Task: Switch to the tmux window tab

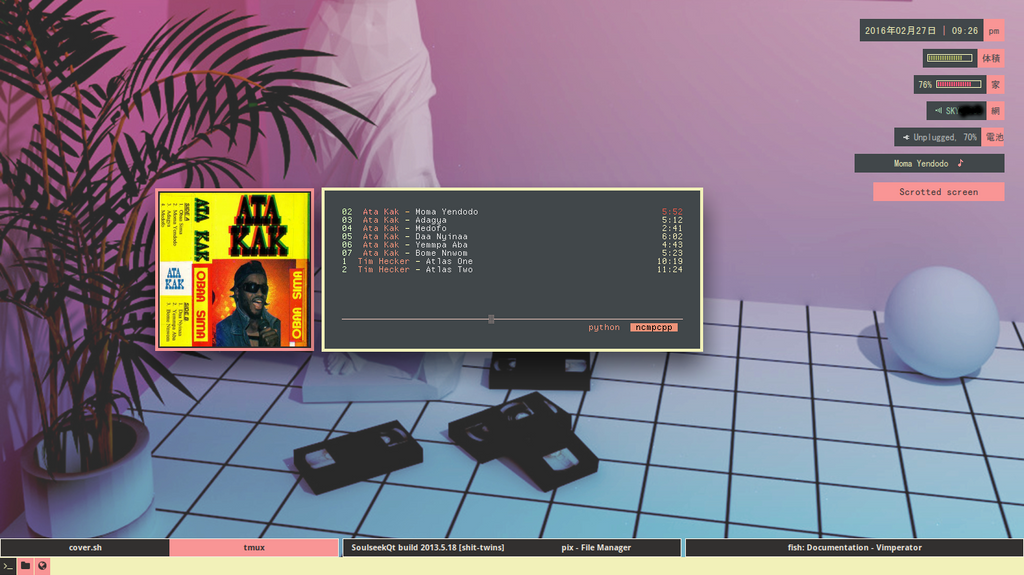Action: [254, 548]
